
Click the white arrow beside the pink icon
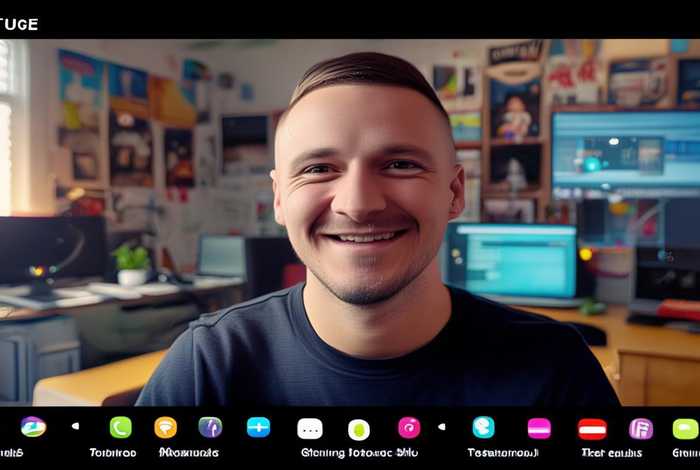pyautogui.click(x=441, y=426)
